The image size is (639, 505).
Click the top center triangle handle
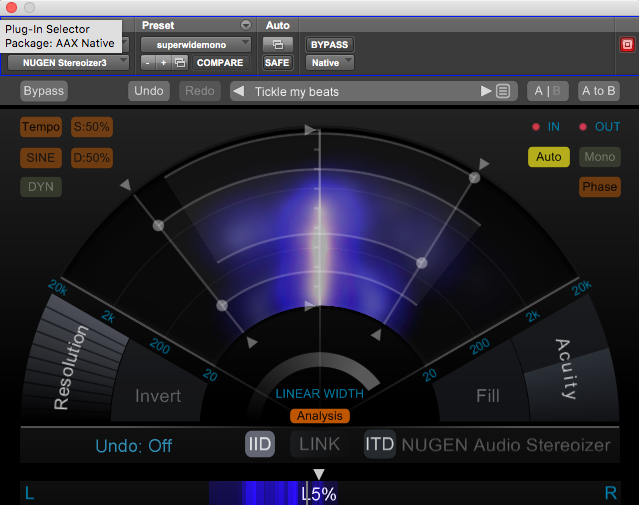[310, 130]
